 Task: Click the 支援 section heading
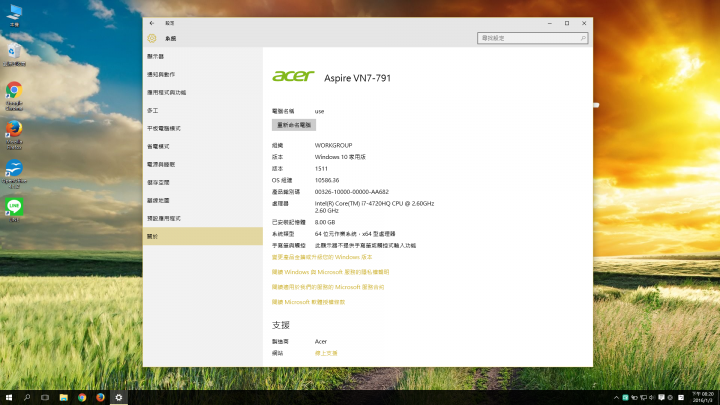[x=281, y=325]
